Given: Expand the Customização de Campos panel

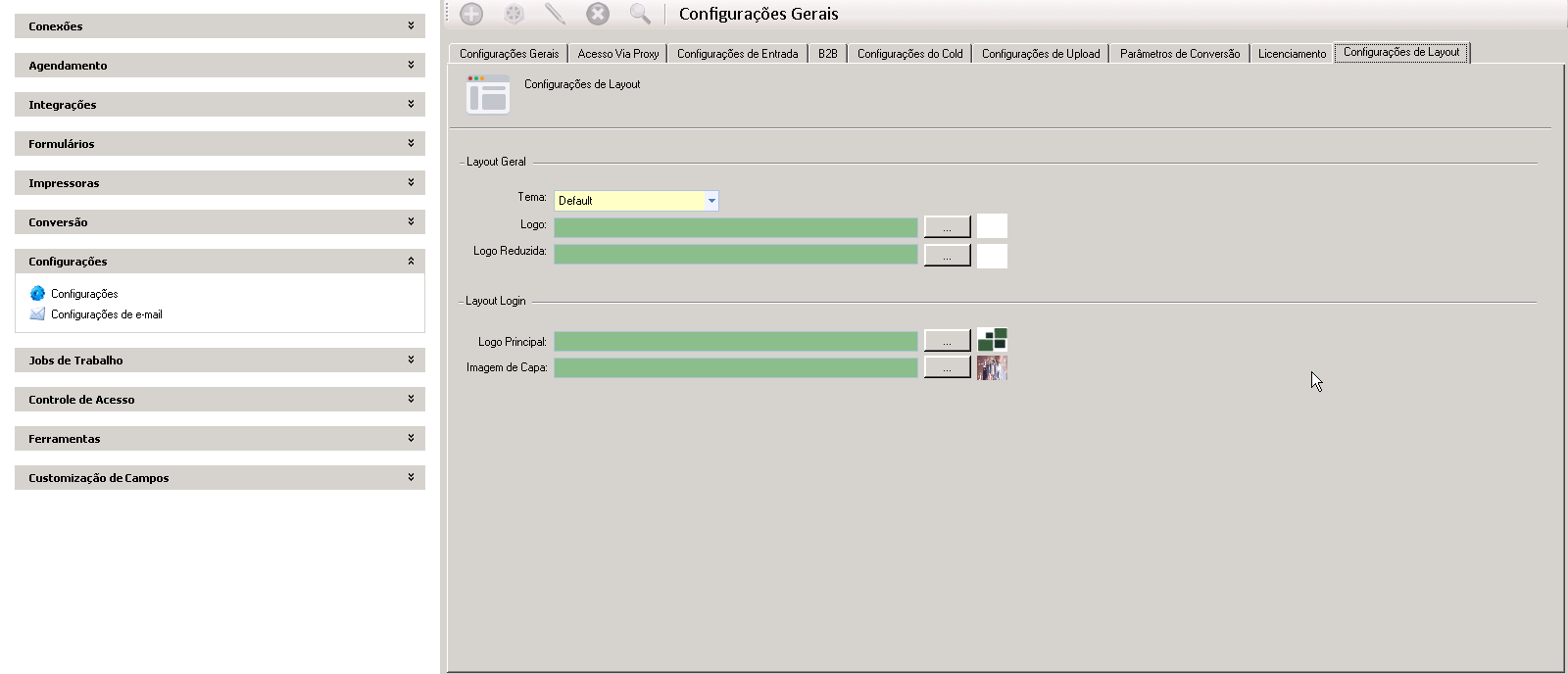Looking at the screenshot, I should [220, 477].
